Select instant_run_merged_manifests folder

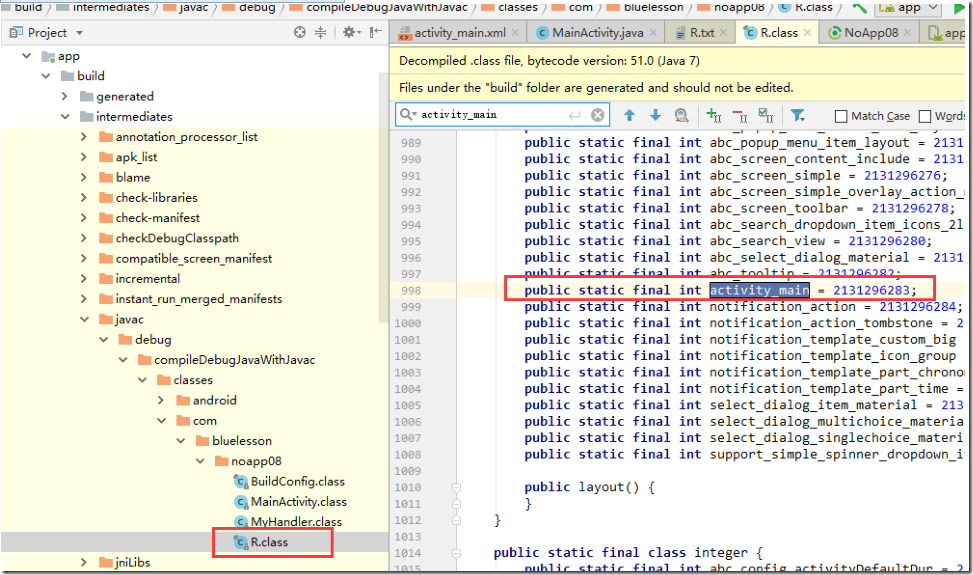pos(199,299)
